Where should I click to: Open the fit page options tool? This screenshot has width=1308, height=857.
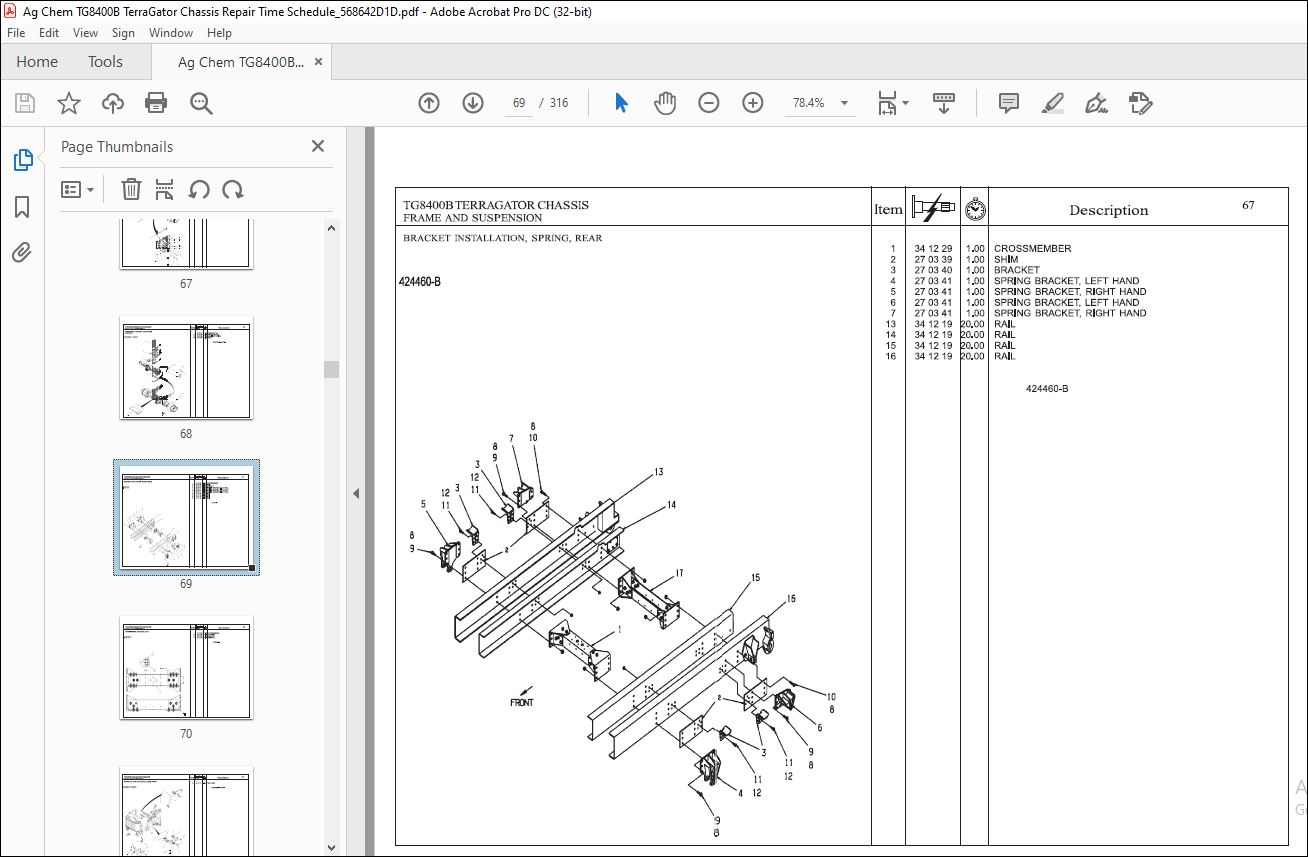(x=893, y=103)
